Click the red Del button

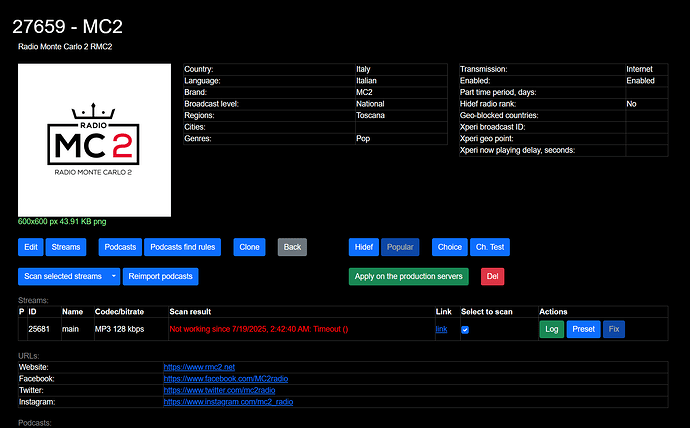click(x=492, y=276)
